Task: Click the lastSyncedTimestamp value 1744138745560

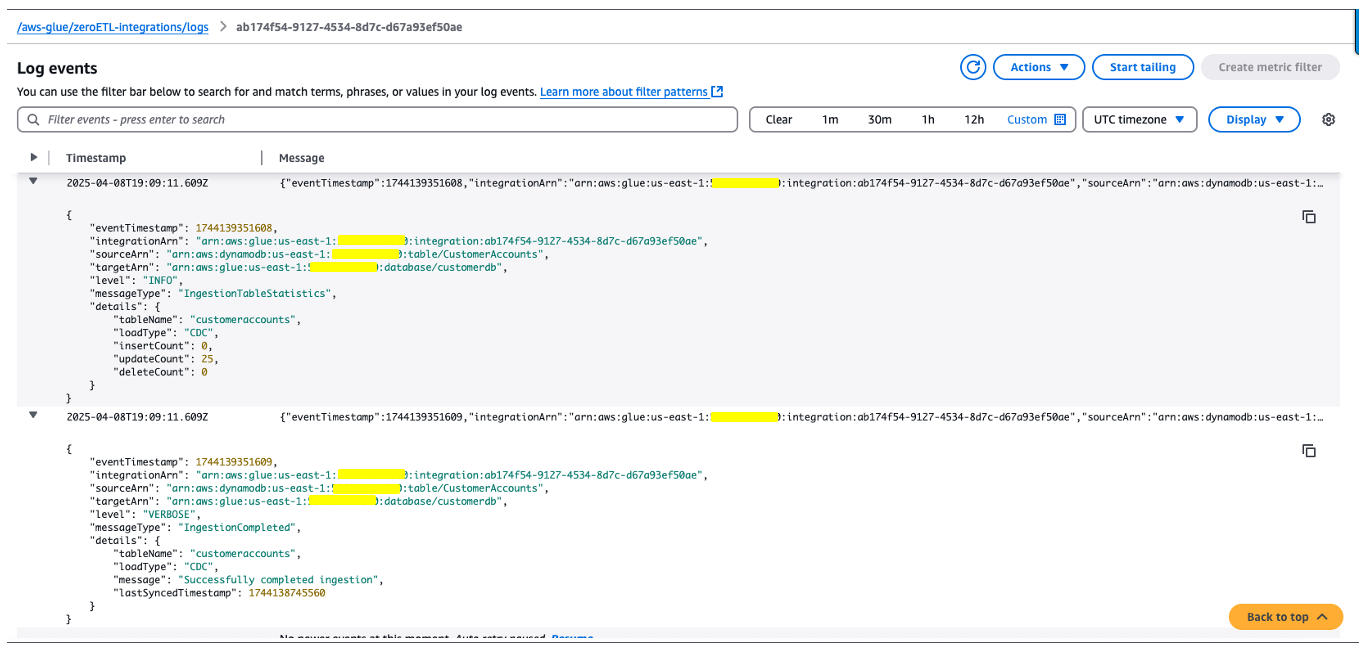Action: point(287,593)
